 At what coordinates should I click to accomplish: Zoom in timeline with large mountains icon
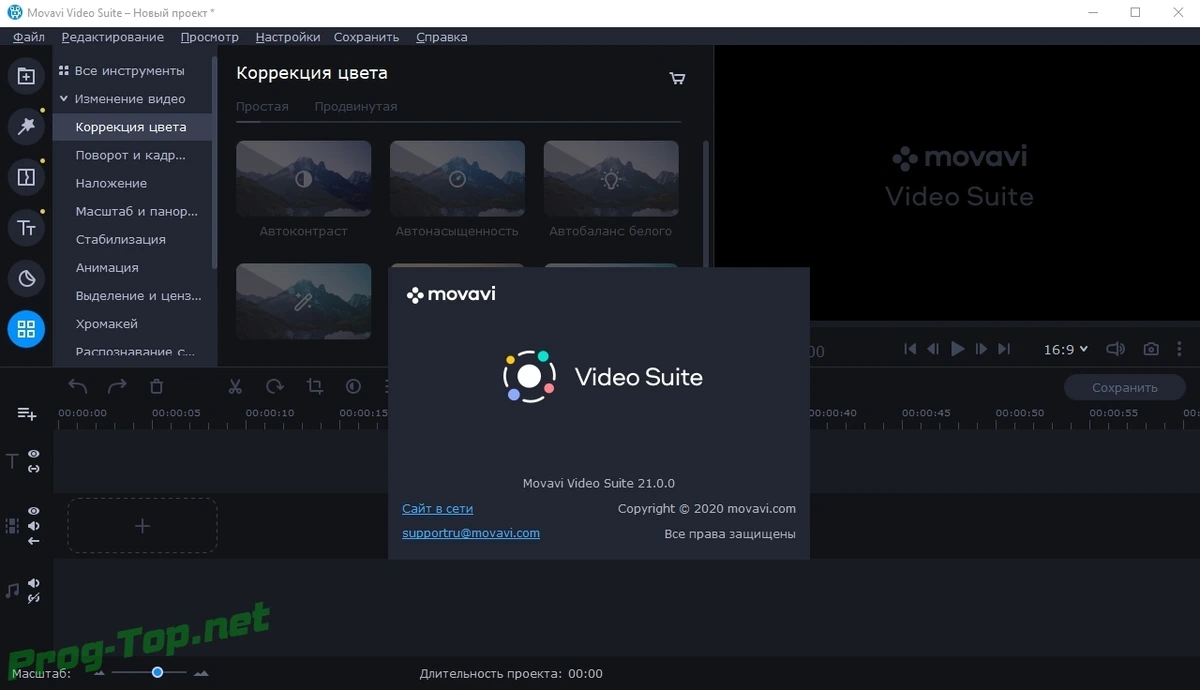click(201, 673)
